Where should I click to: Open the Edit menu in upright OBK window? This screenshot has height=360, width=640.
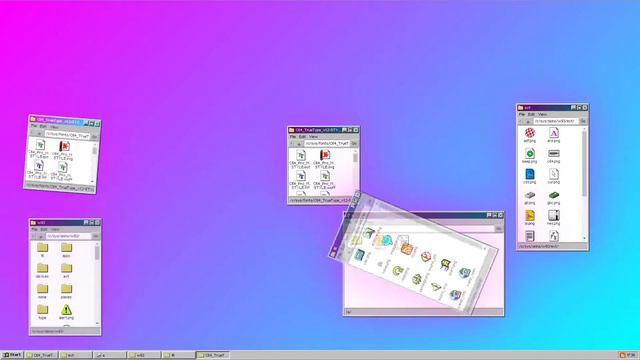click(302, 137)
